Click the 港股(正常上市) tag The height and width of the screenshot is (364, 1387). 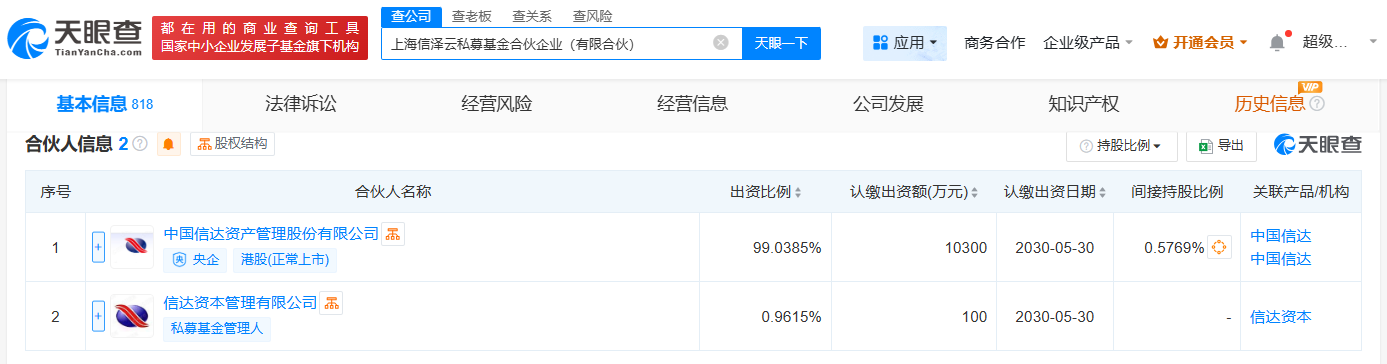click(285, 260)
